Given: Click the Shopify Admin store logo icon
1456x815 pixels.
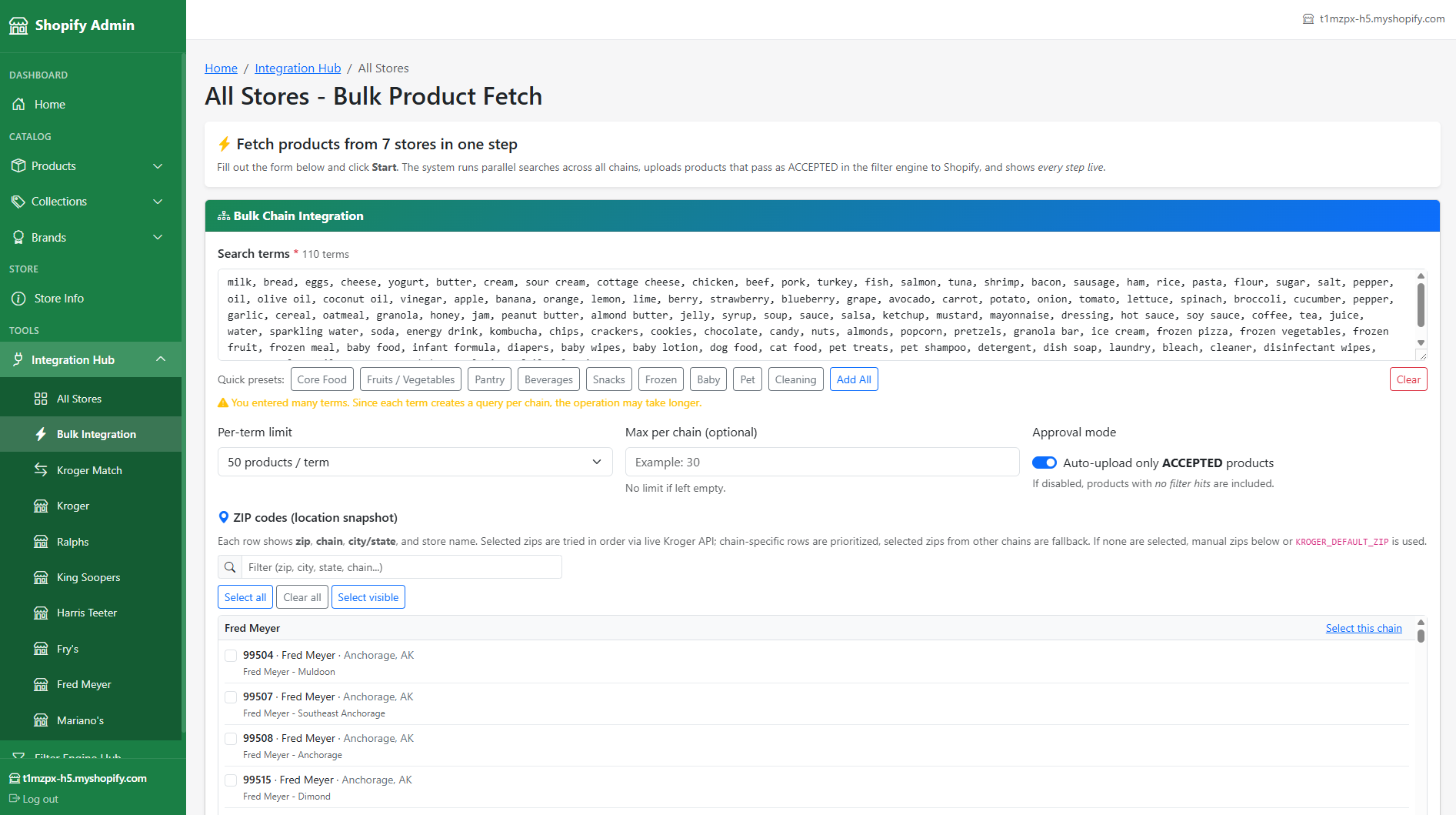Looking at the screenshot, I should pos(18,25).
